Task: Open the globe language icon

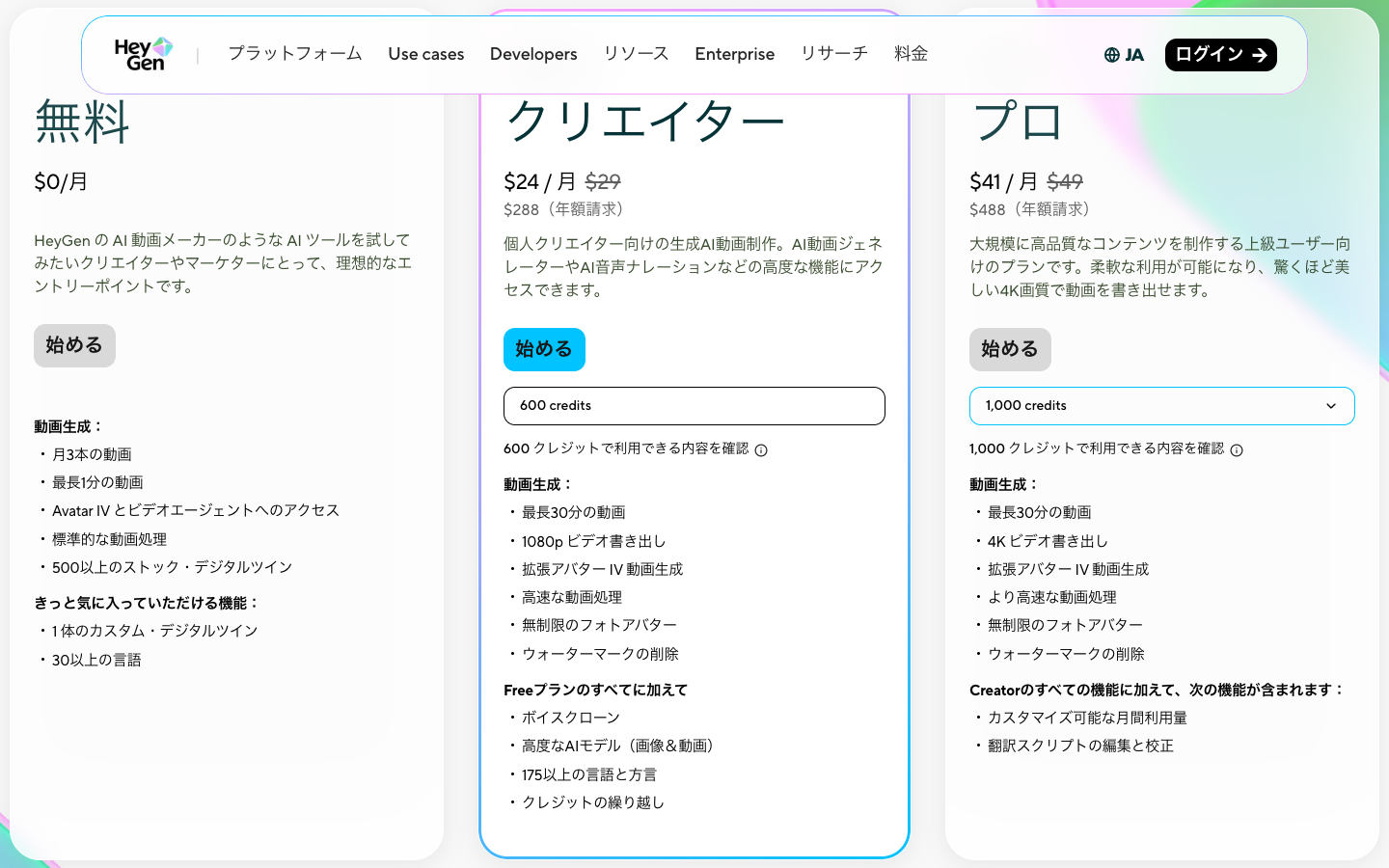Action: (1112, 55)
